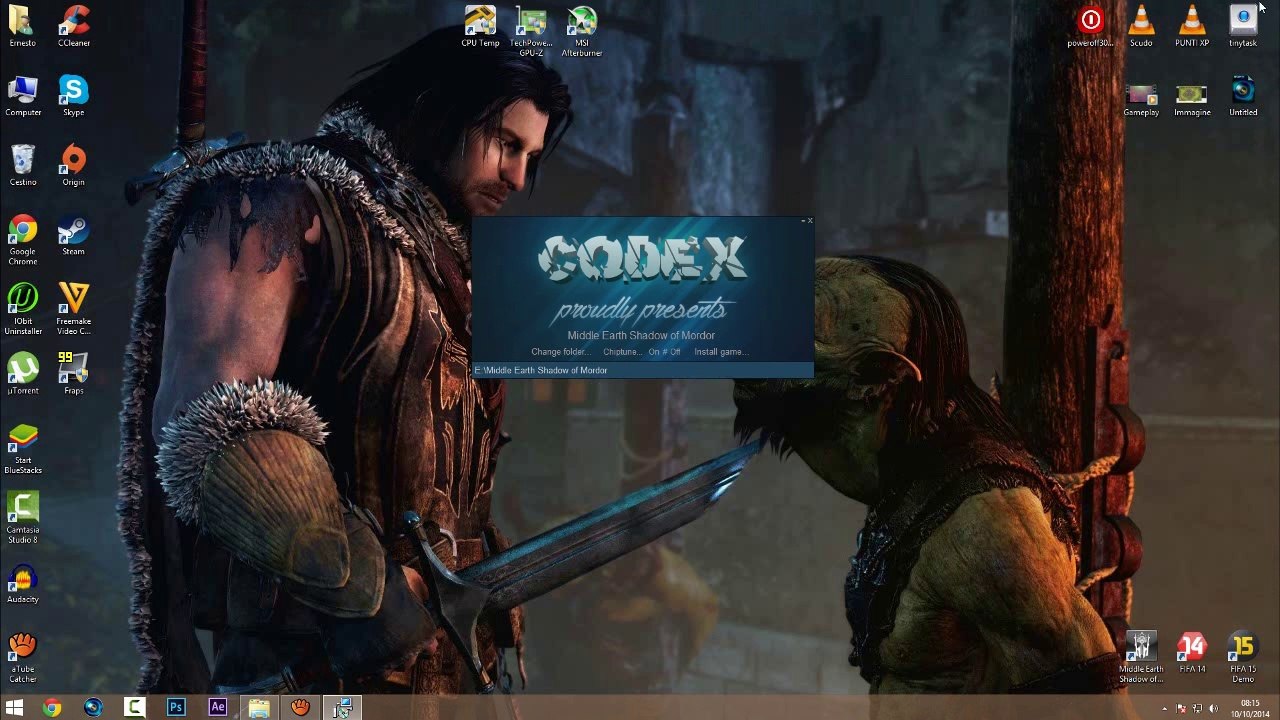Open the Ernesto folder icon
The width and height of the screenshot is (1280, 720).
22,26
